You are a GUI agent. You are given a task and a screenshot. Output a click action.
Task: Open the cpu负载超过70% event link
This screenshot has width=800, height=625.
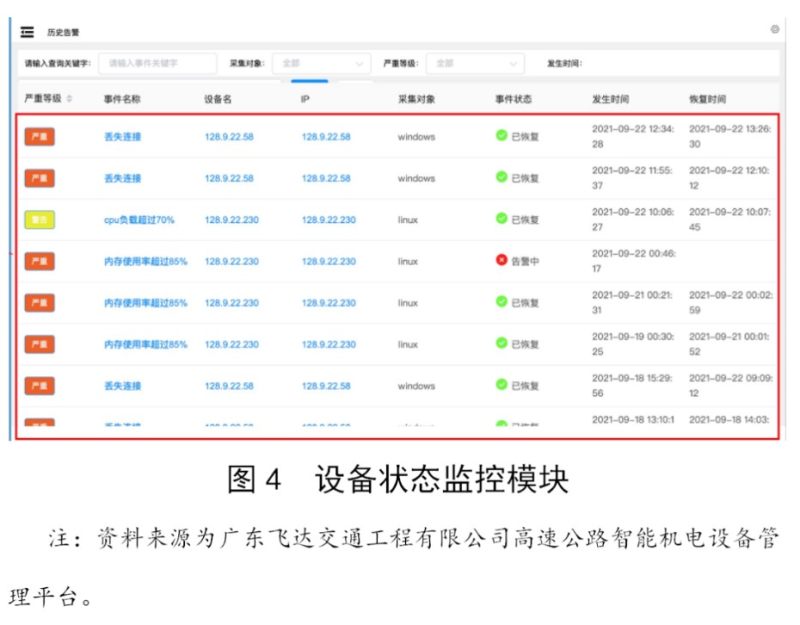coord(138,220)
